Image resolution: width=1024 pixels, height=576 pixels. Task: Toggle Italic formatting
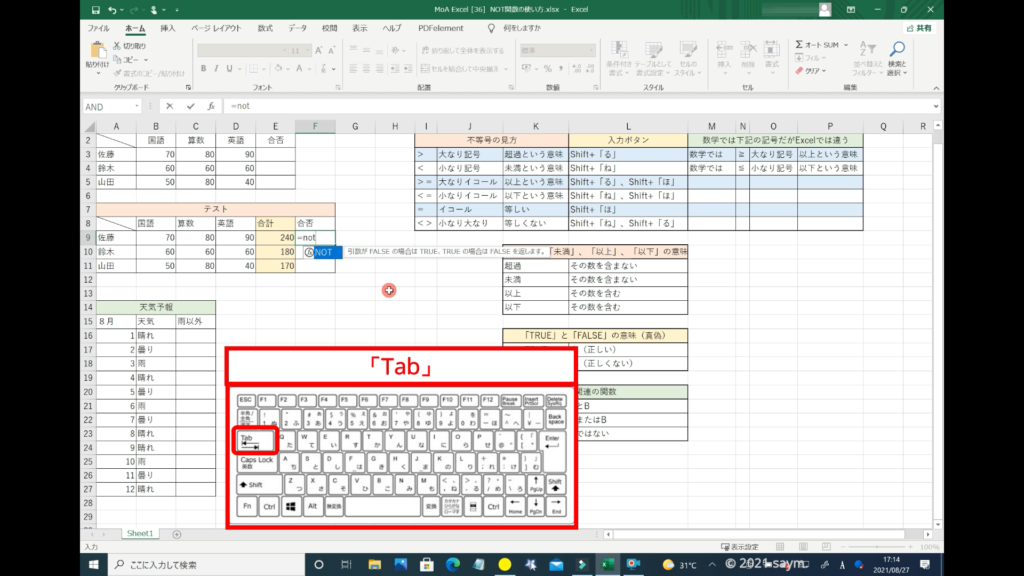216,69
